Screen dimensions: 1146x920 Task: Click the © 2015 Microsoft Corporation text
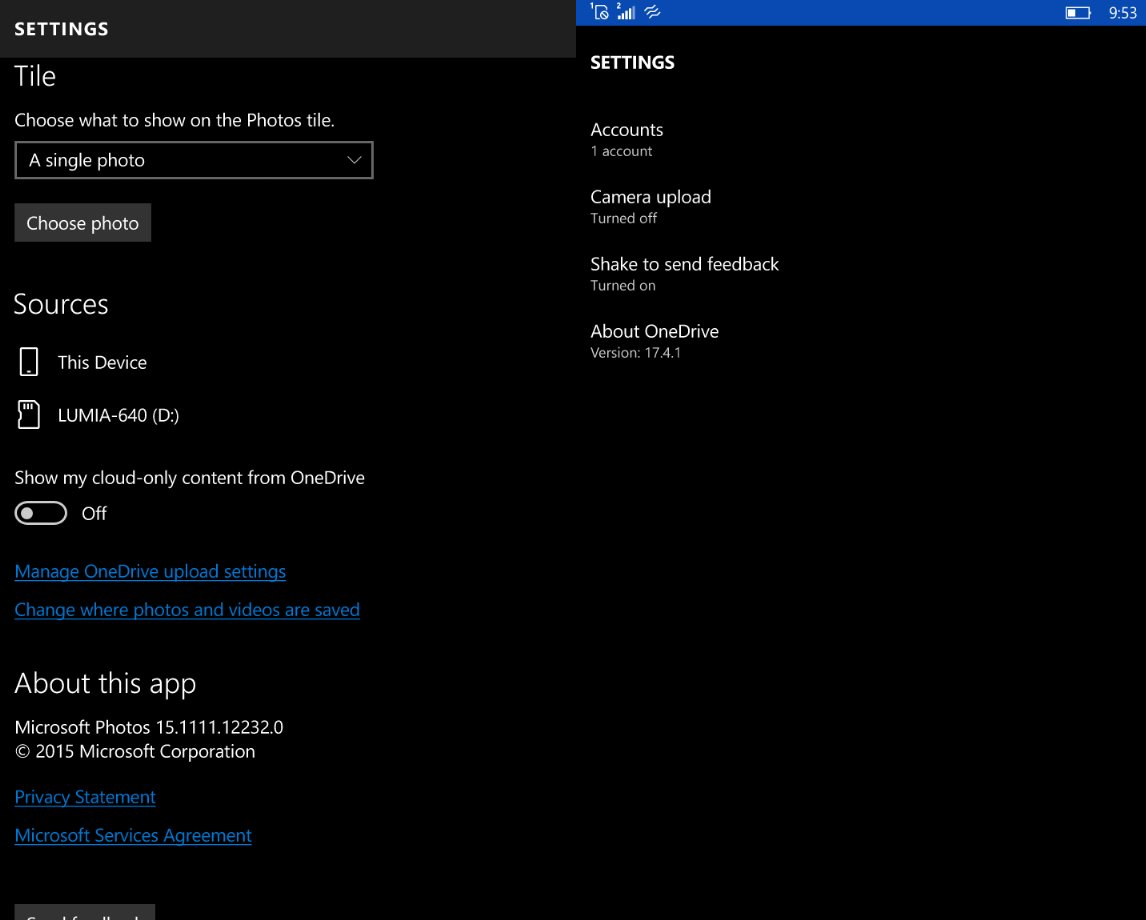(x=135, y=751)
